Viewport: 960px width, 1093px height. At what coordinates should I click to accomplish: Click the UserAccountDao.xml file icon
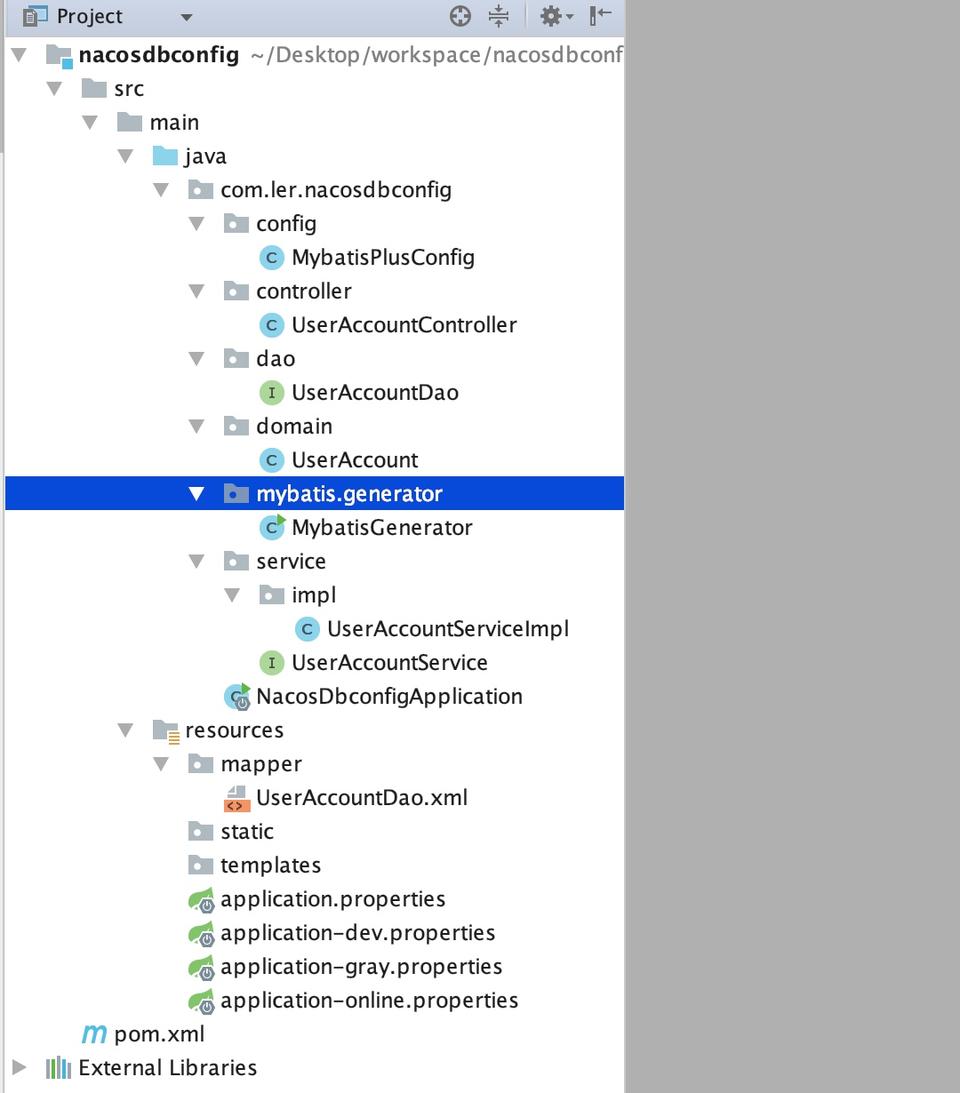pos(236,798)
